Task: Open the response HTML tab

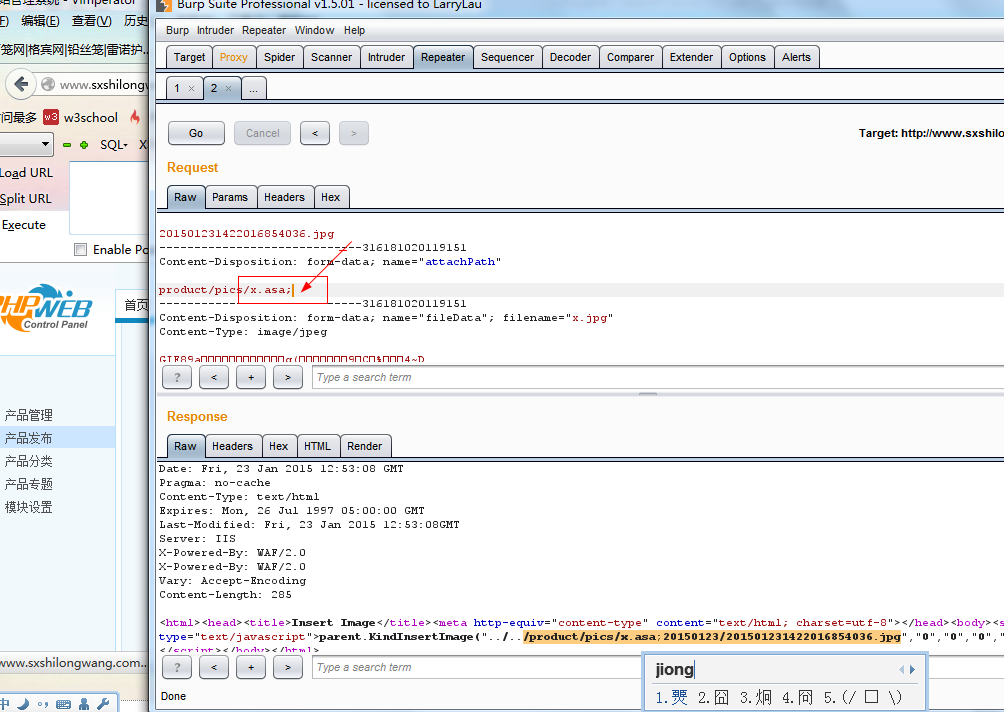Action: [x=318, y=446]
